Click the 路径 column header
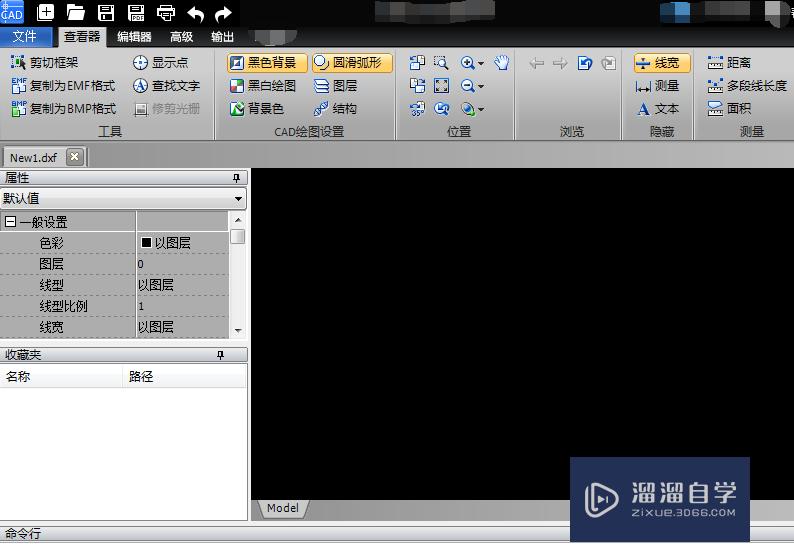 tap(184, 376)
